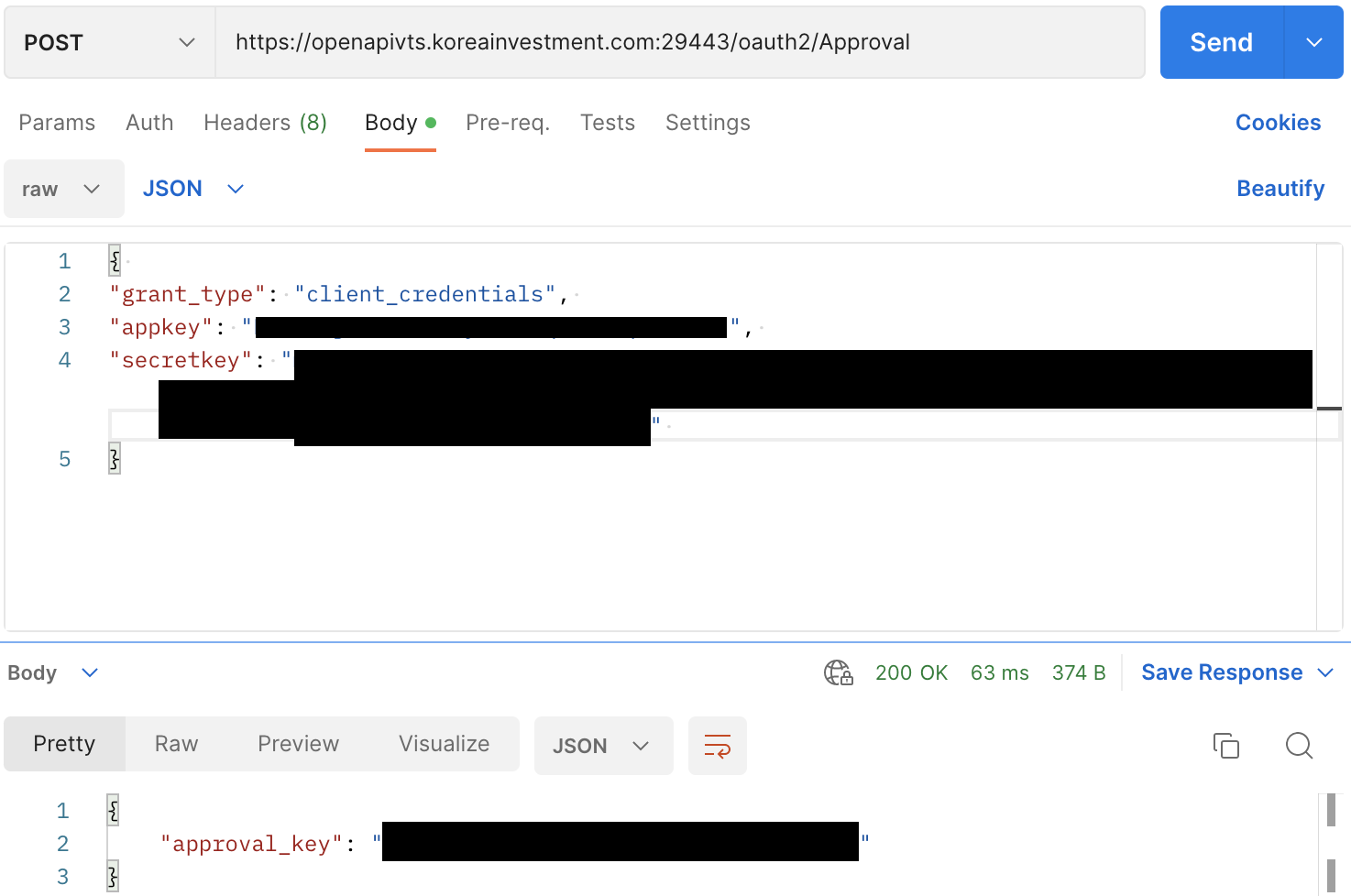The width and height of the screenshot is (1351, 896).
Task: Click the network globe lock icon
Action: tap(838, 672)
